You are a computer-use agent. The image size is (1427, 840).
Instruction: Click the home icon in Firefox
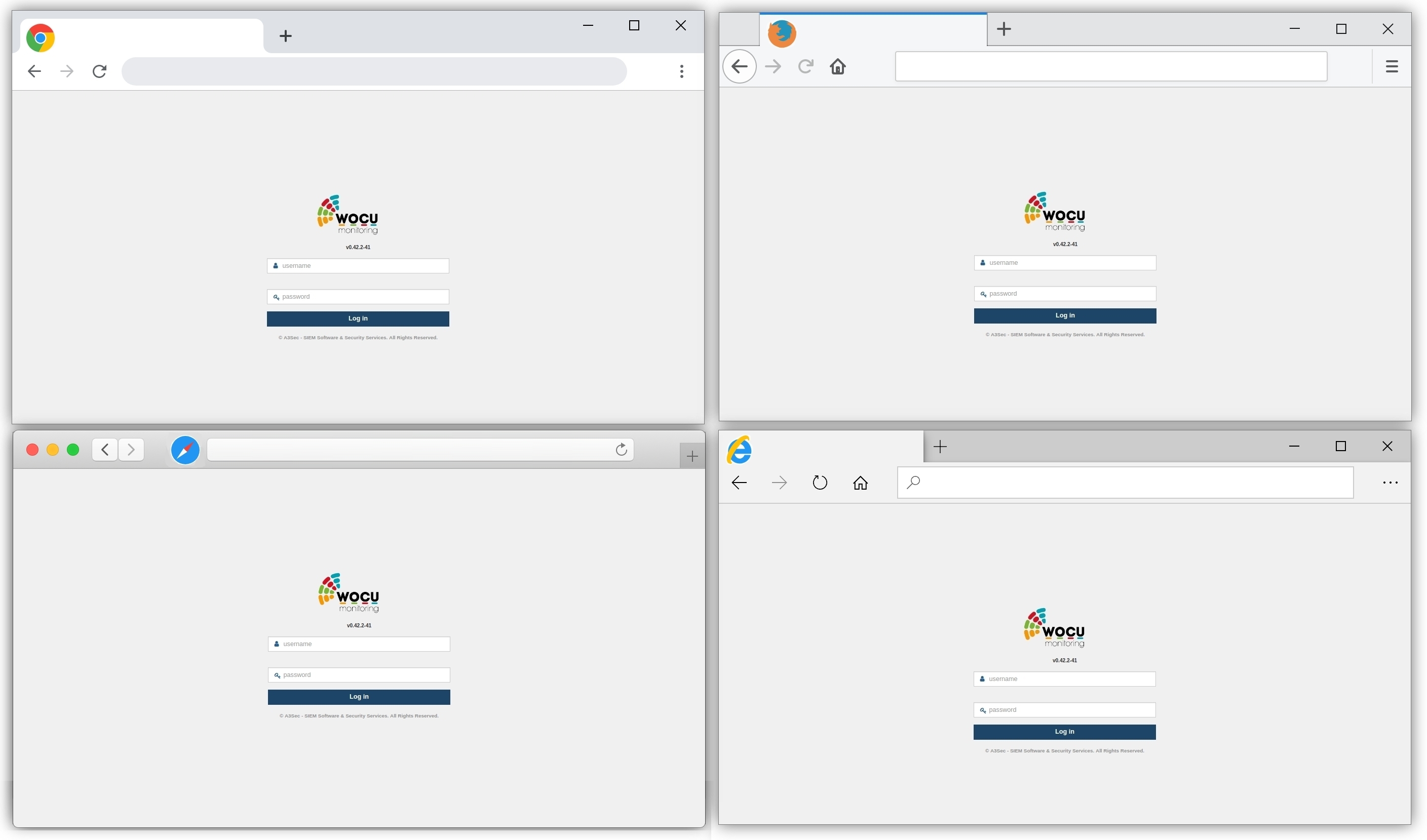(x=838, y=67)
